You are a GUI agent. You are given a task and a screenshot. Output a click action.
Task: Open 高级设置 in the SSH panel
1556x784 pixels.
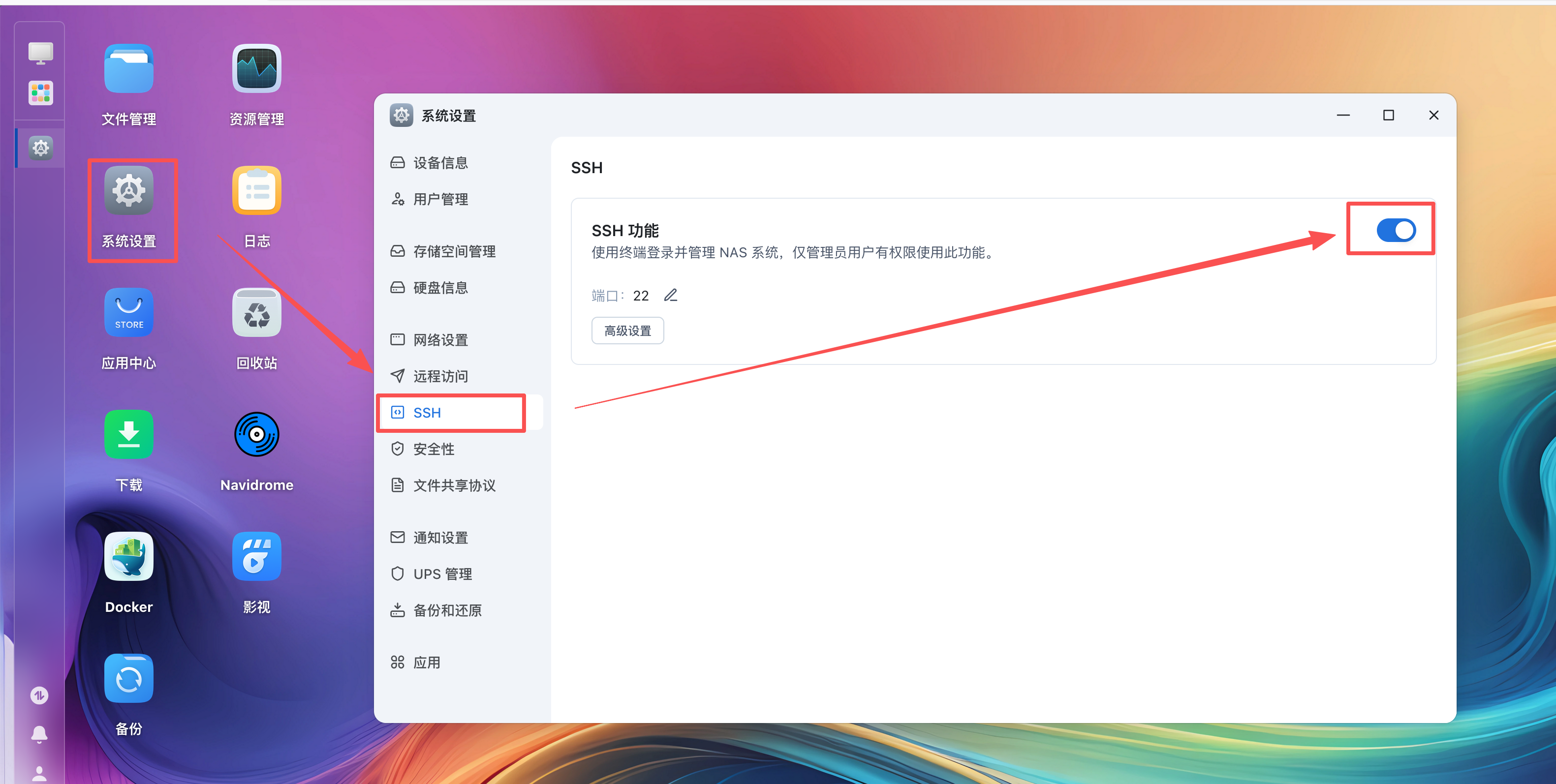pos(627,330)
